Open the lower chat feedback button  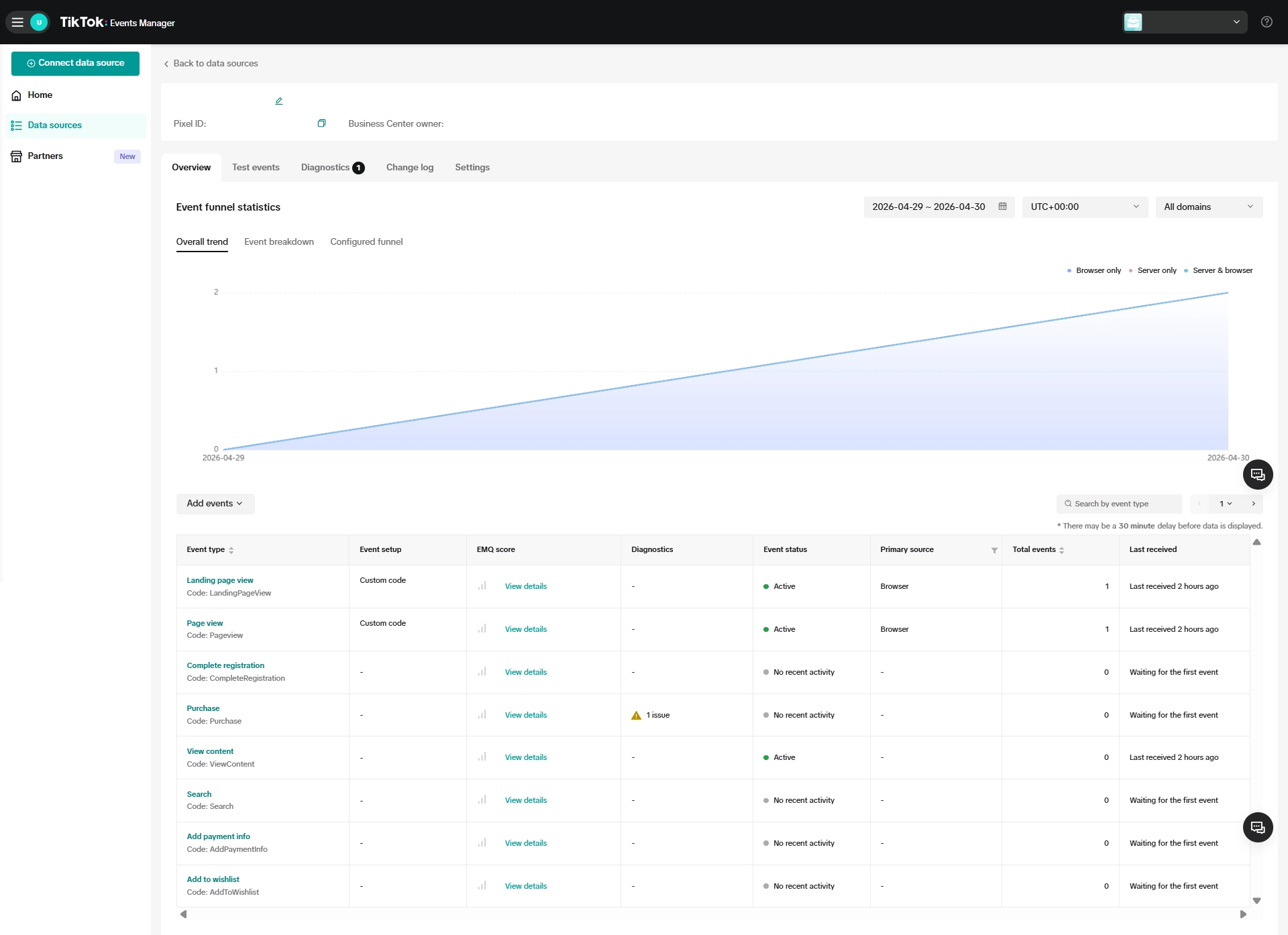(1258, 828)
